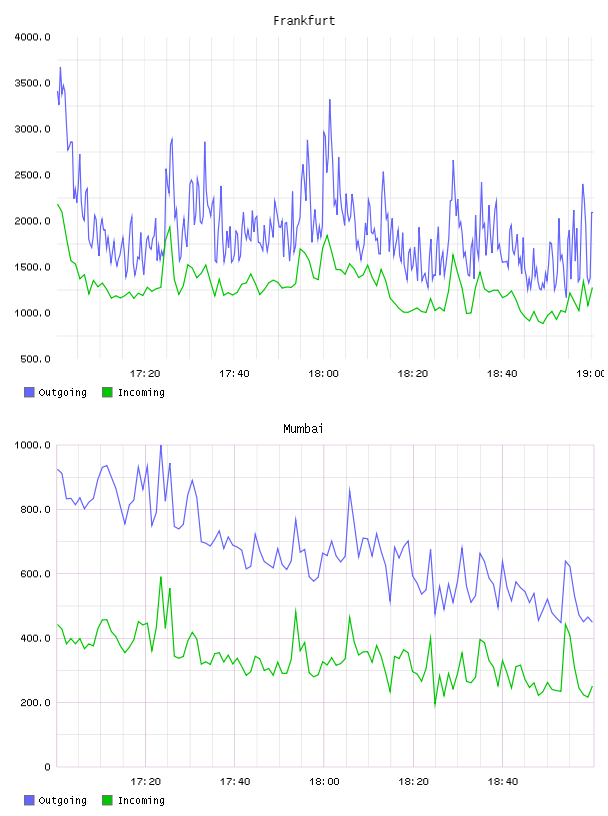Image resolution: width=608 pixels, height=816 pixels.
Task: Click the 2500.0 axis label on Frankfurt
Action: coord(32,175)
